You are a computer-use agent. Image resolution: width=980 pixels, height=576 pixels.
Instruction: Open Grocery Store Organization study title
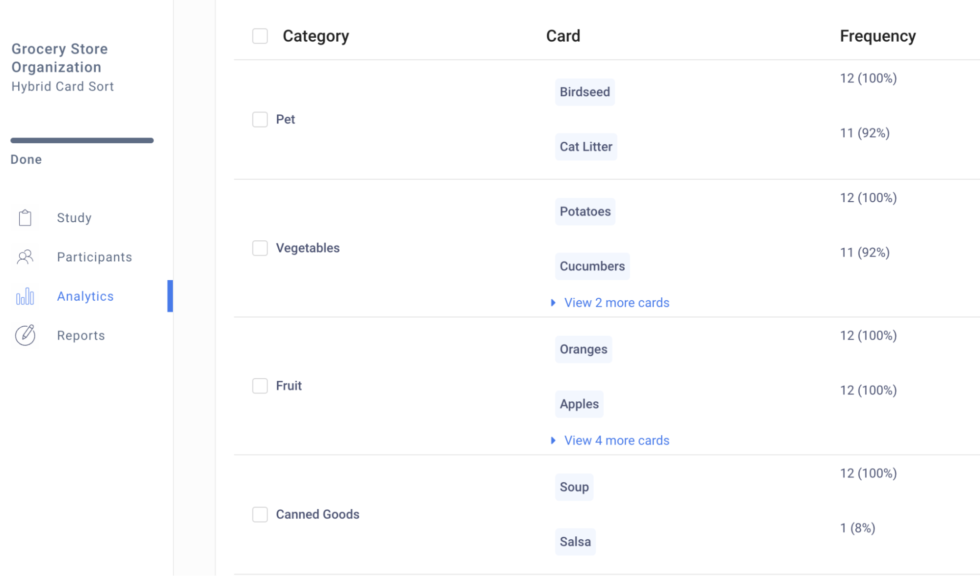[x=60, y=57]
